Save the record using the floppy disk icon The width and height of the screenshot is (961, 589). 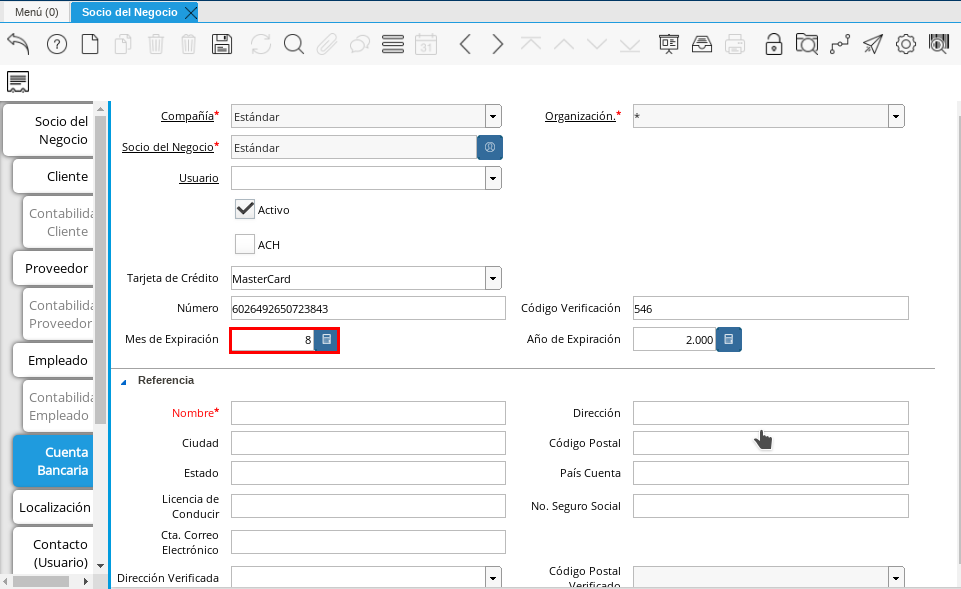pyautogui.click(x=222, y=44)
